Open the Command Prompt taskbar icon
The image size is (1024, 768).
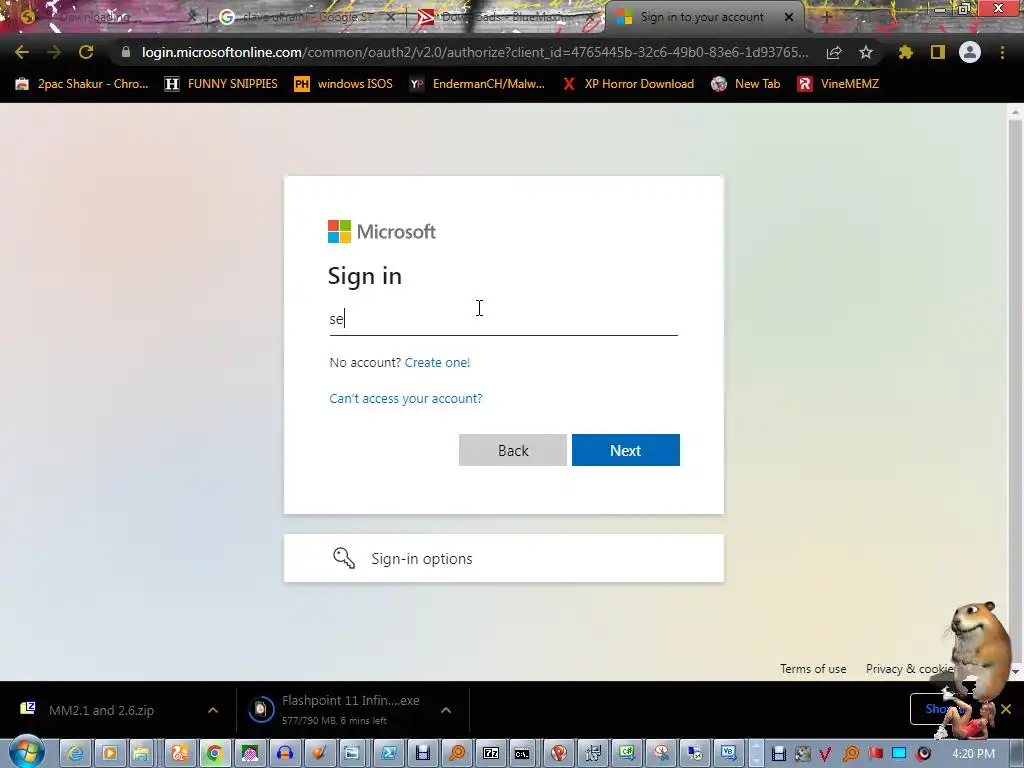coord(522,754)
